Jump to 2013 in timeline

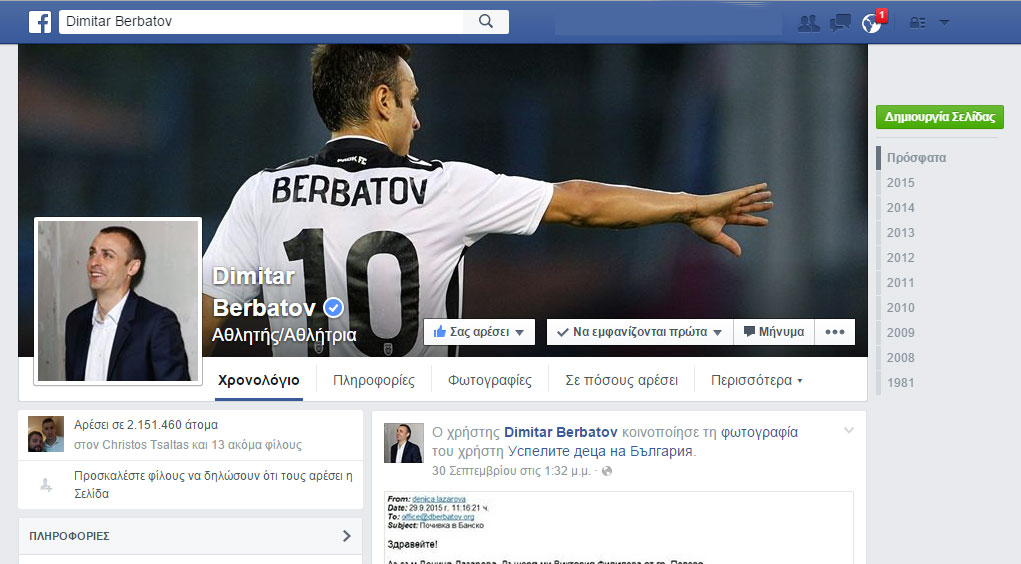pos(901,233)
